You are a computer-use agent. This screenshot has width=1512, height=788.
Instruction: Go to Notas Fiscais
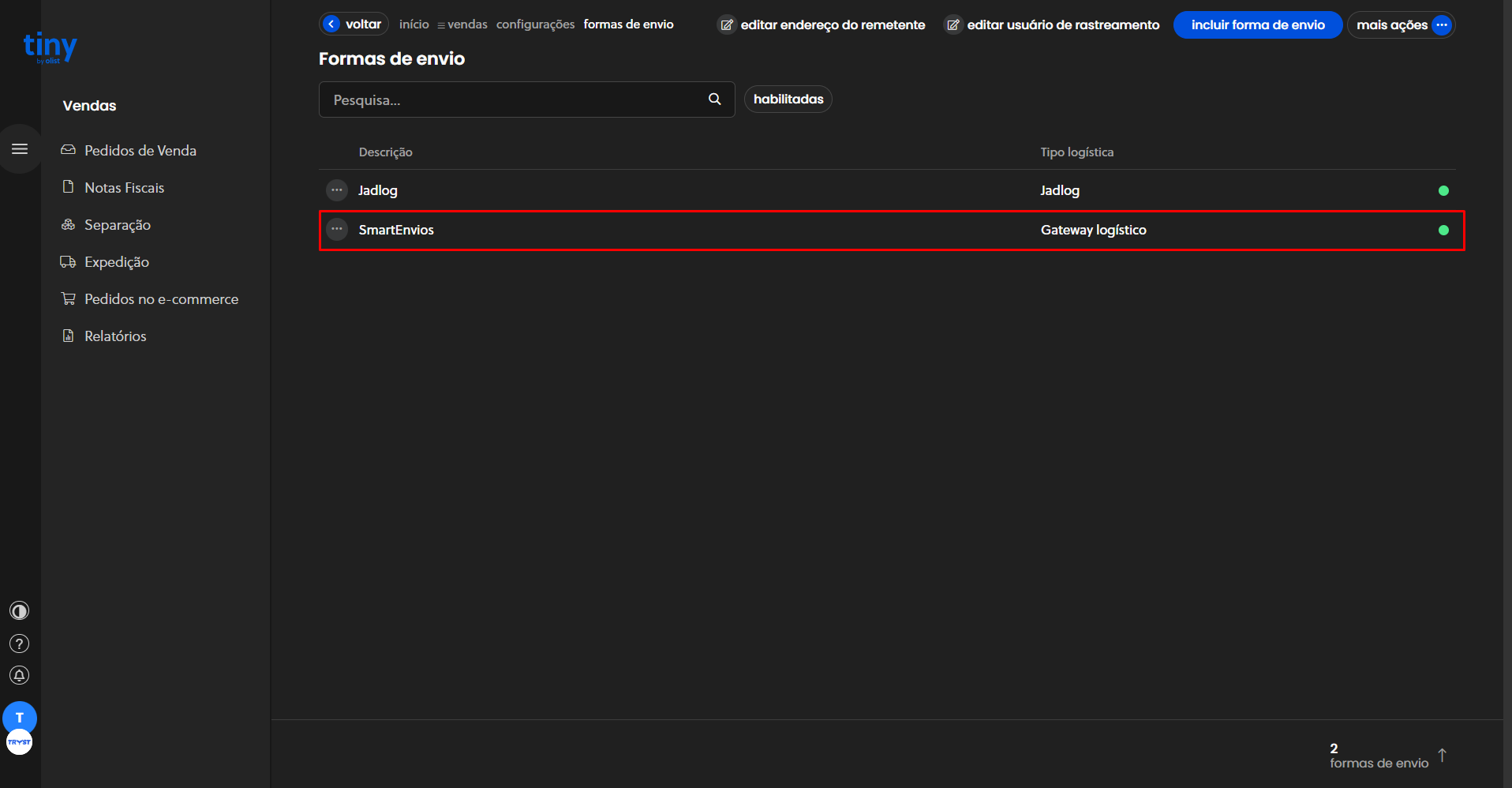125,187
